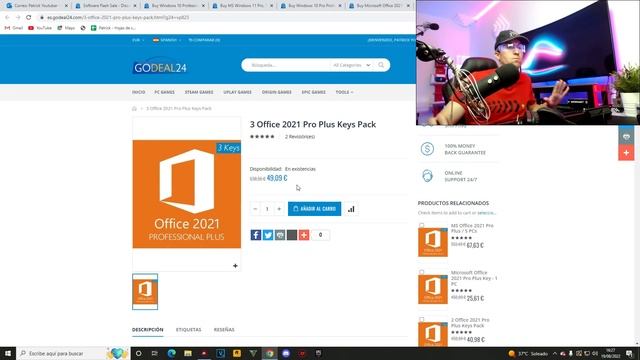The image size is (640, 360).
Task: Open the Microsoft Office 2021 Pro Plus Key 1 PC link
Action: click(474, 278)
